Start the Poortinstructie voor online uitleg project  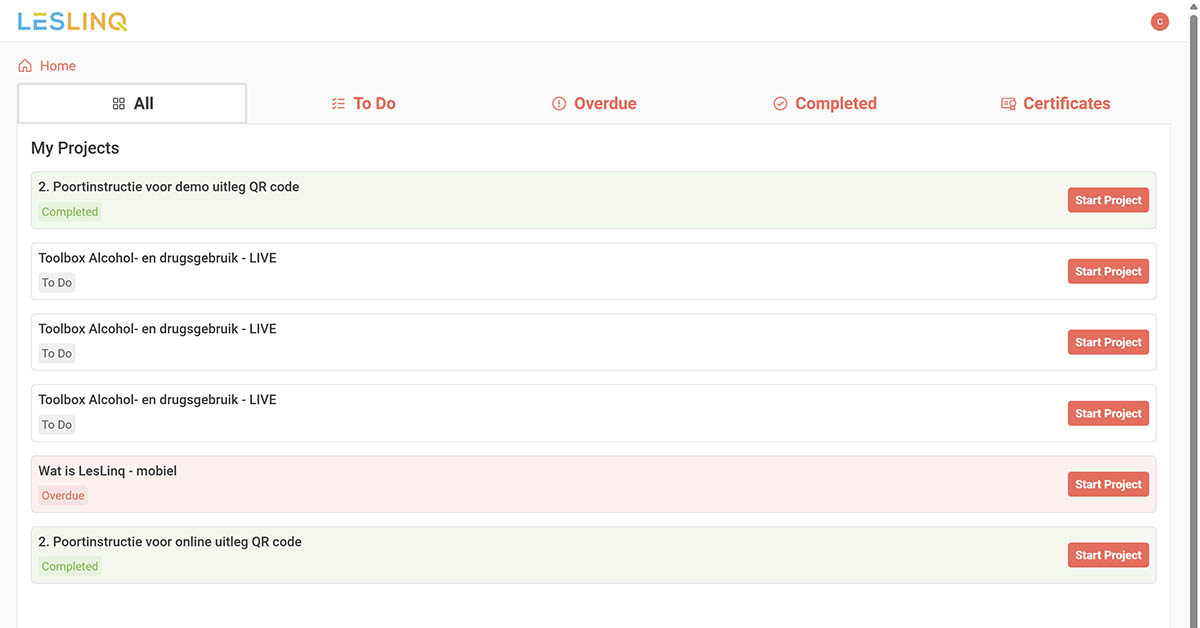[x=1108, y=555]
